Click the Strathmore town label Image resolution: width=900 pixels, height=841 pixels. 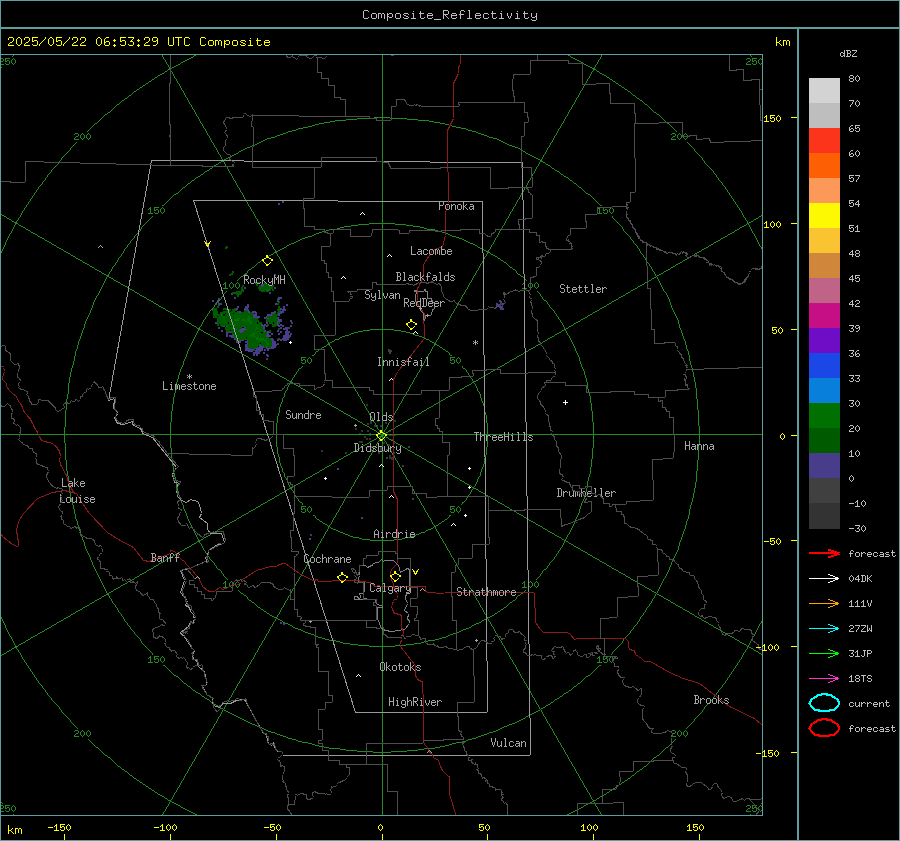[x=486, y=592]
